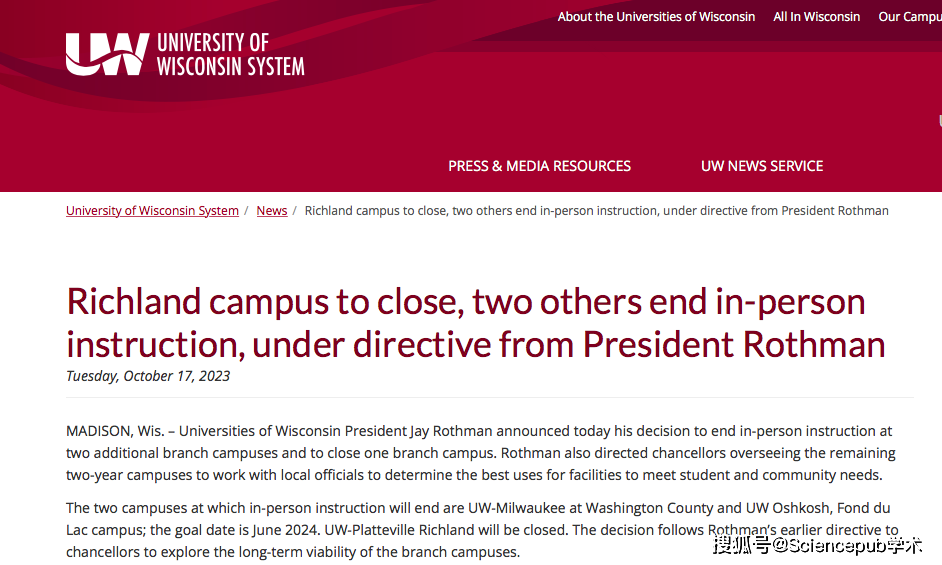Click the Richland campus to close headline

476,323
